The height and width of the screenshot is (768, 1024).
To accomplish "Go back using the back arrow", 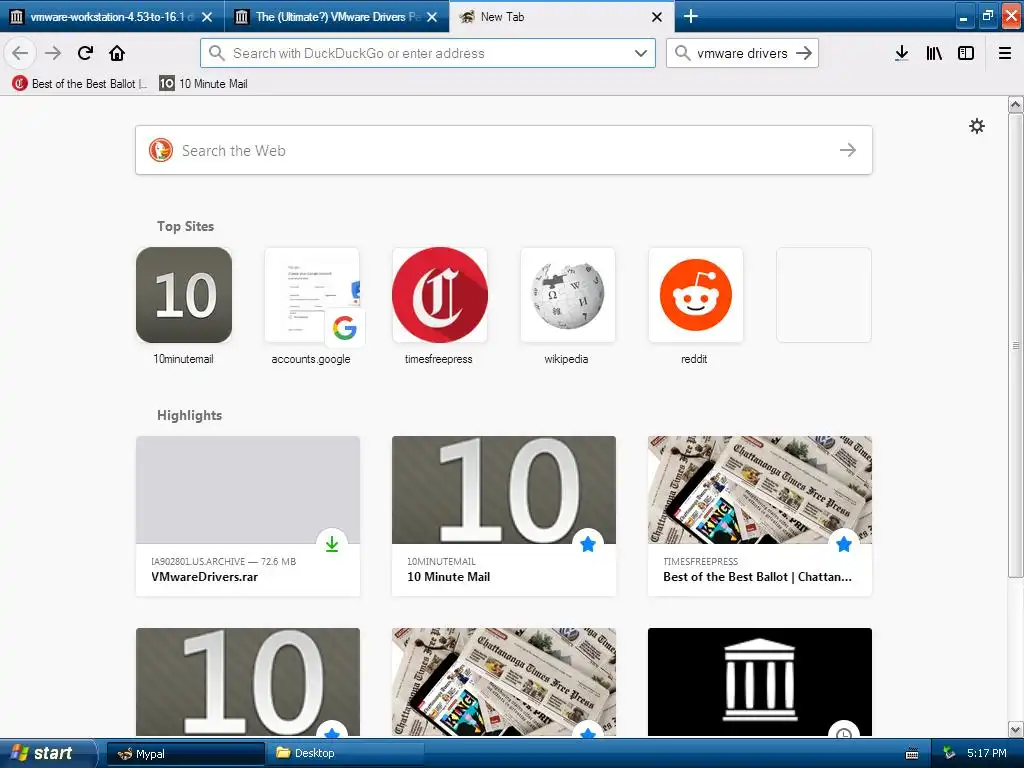I will click(20, 53).
